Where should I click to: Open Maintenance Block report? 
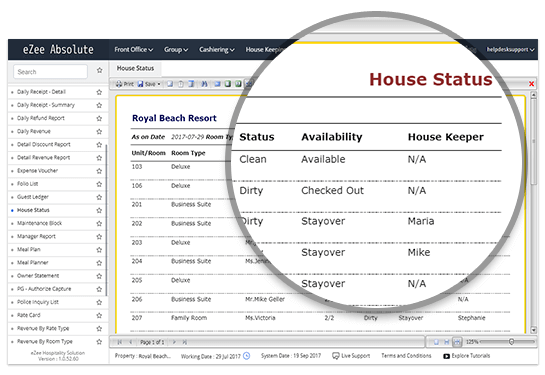pyautogui.click(x=40, y=223)
